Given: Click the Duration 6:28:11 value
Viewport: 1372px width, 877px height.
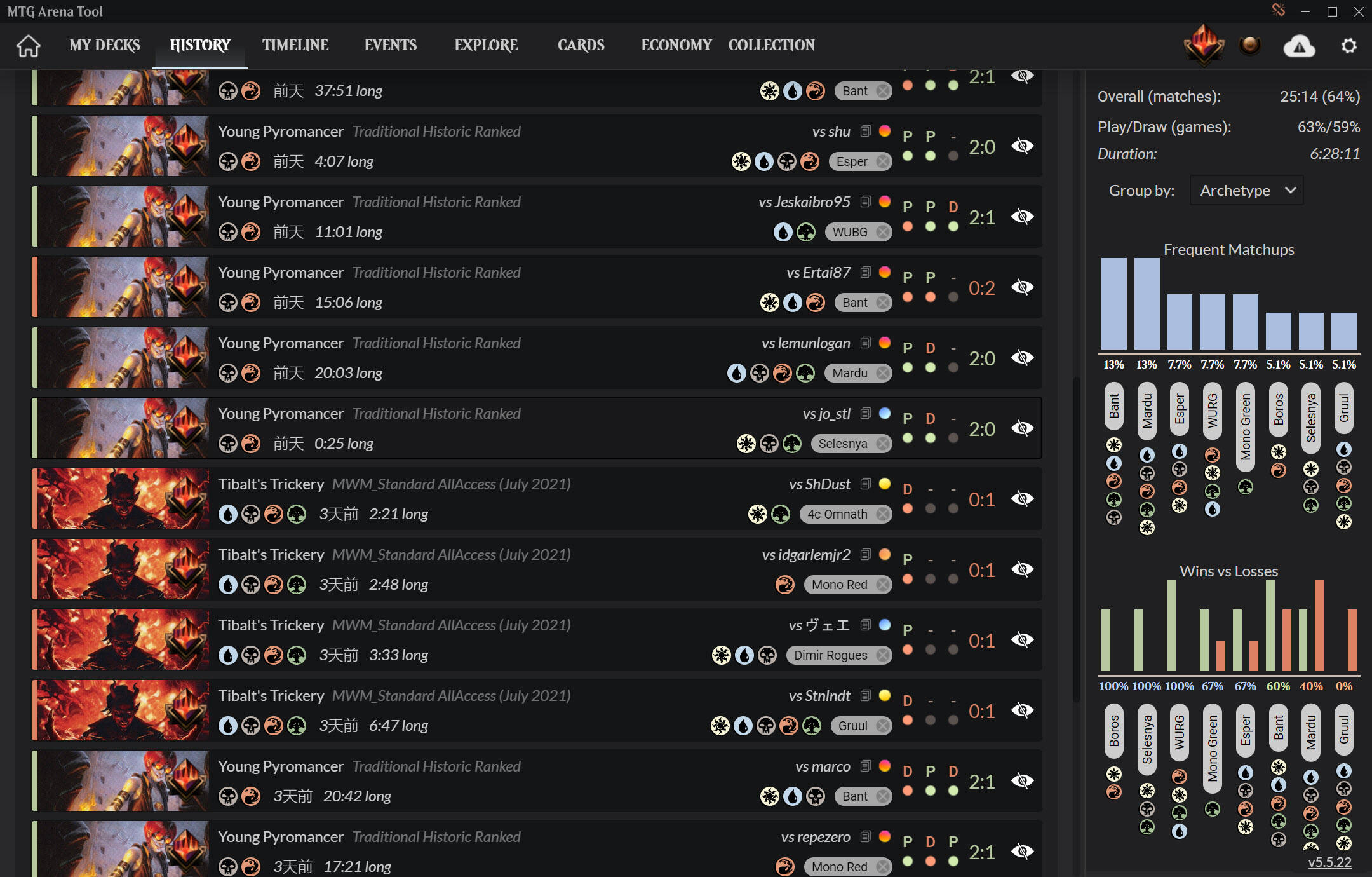Looking at the screenshot, I should [1335, 154].
